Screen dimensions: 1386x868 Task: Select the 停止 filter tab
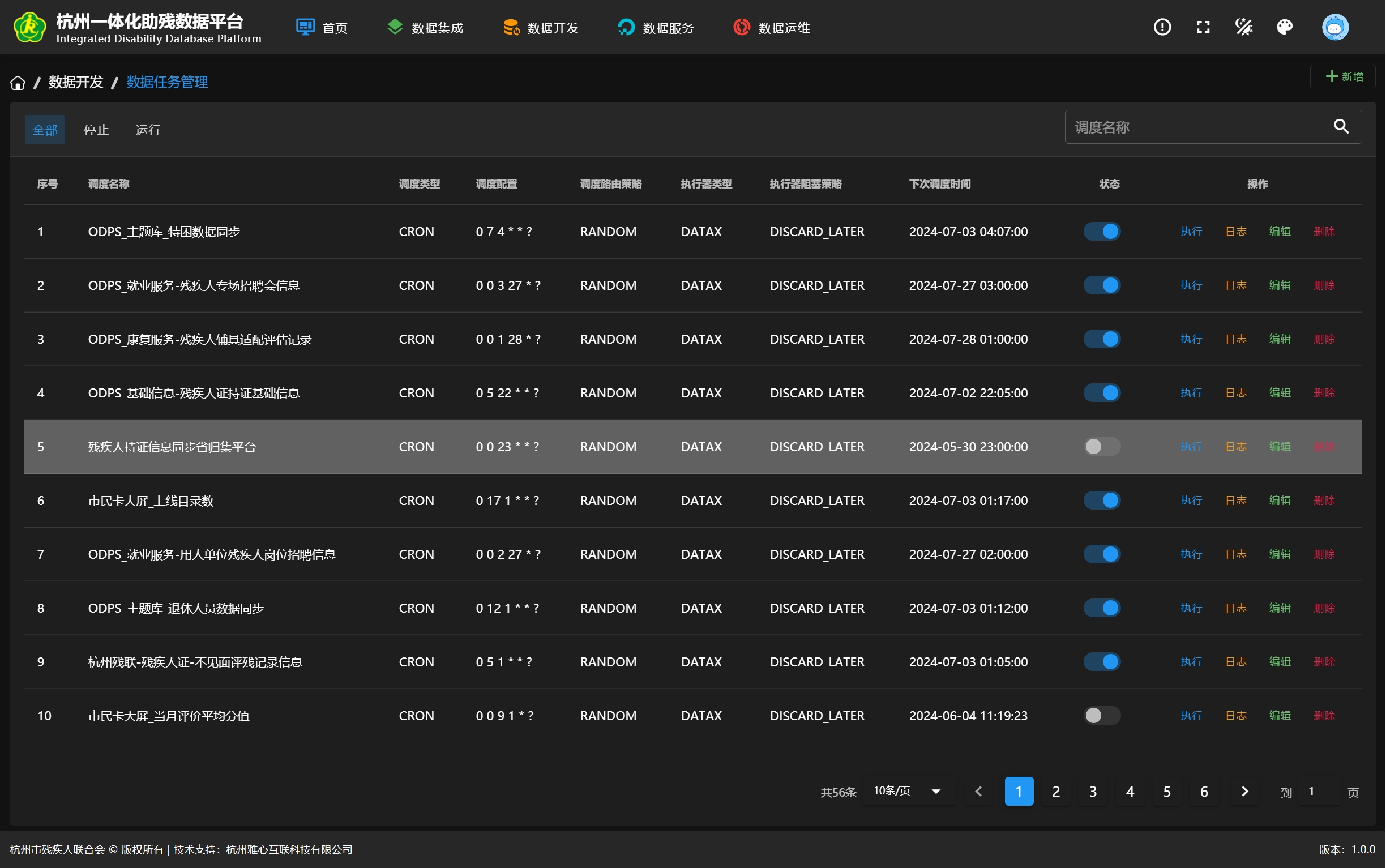(96, 130)
